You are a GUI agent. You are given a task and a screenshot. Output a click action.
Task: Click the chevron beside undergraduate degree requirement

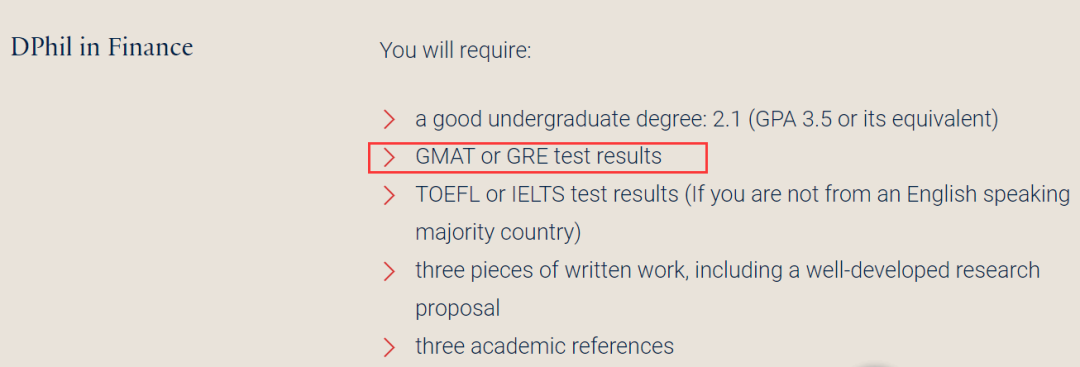tap(389, 119)
